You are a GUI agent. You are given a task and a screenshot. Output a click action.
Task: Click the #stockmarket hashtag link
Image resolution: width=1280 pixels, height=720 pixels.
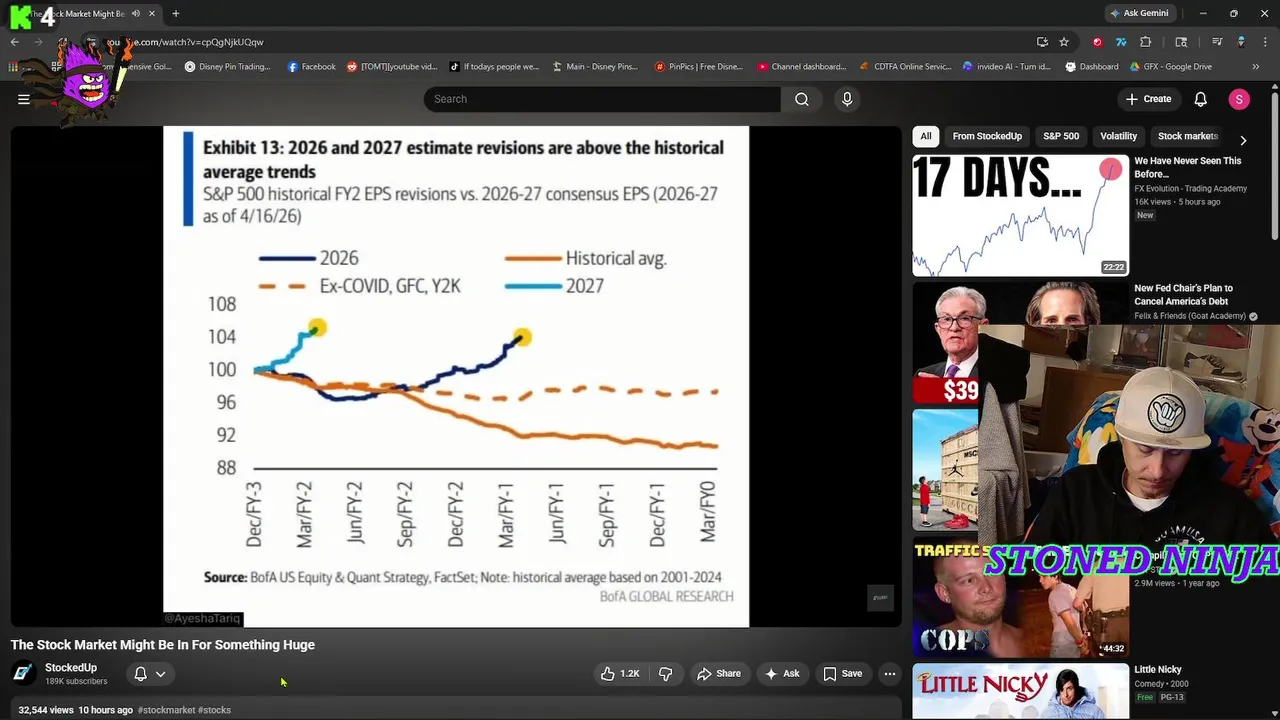tap(166, 710)
